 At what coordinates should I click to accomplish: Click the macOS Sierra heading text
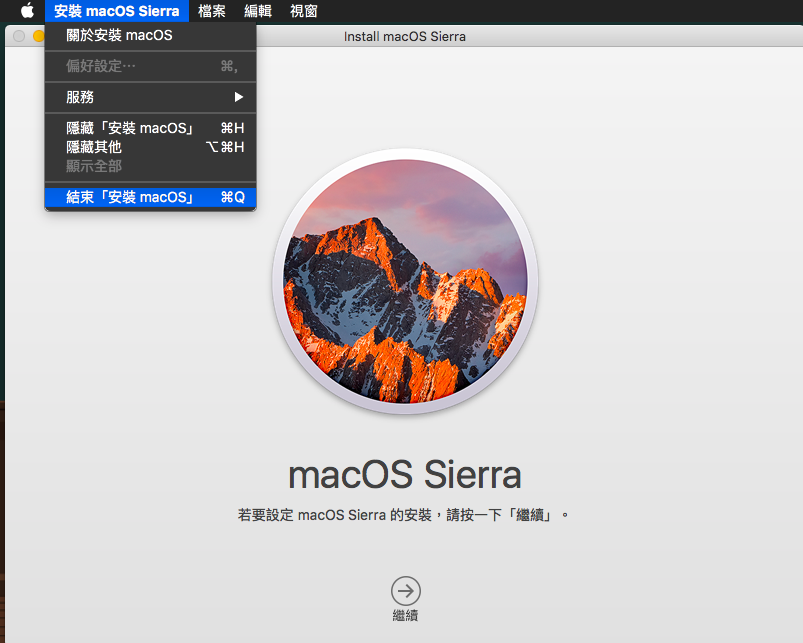click(405, 474)
